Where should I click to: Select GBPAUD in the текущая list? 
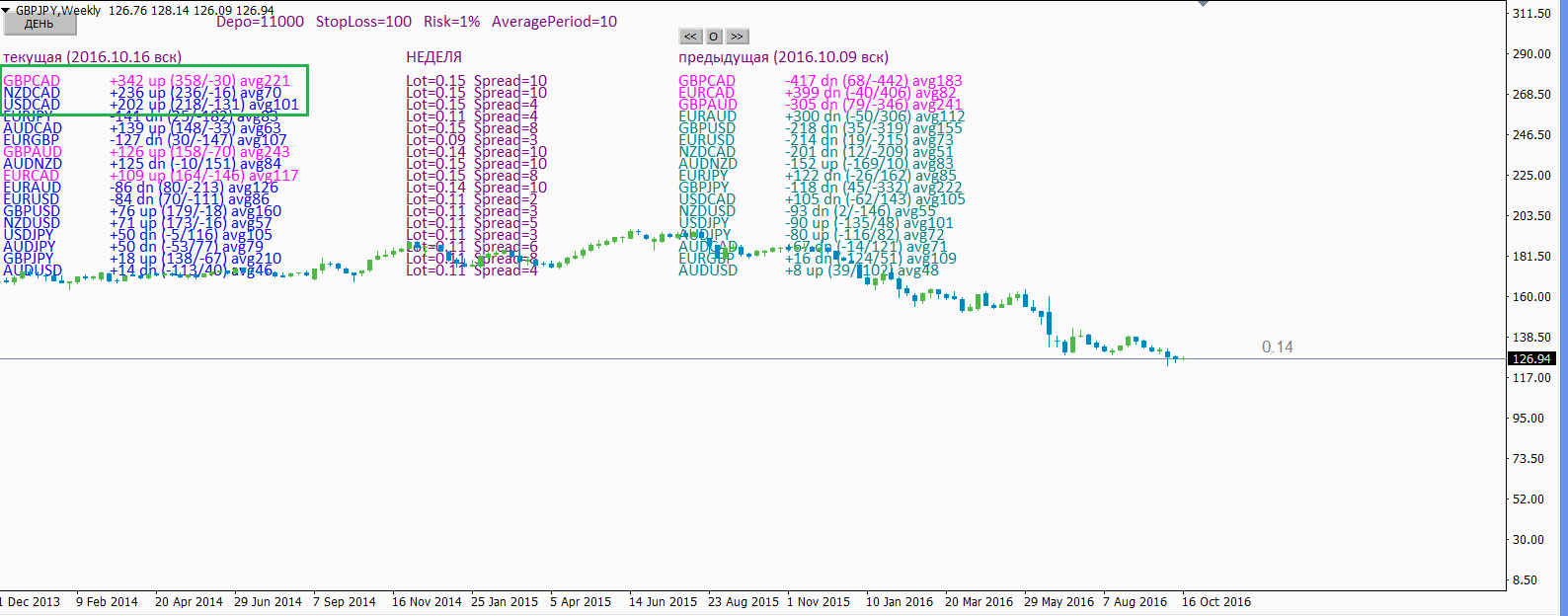coord(33,152)
